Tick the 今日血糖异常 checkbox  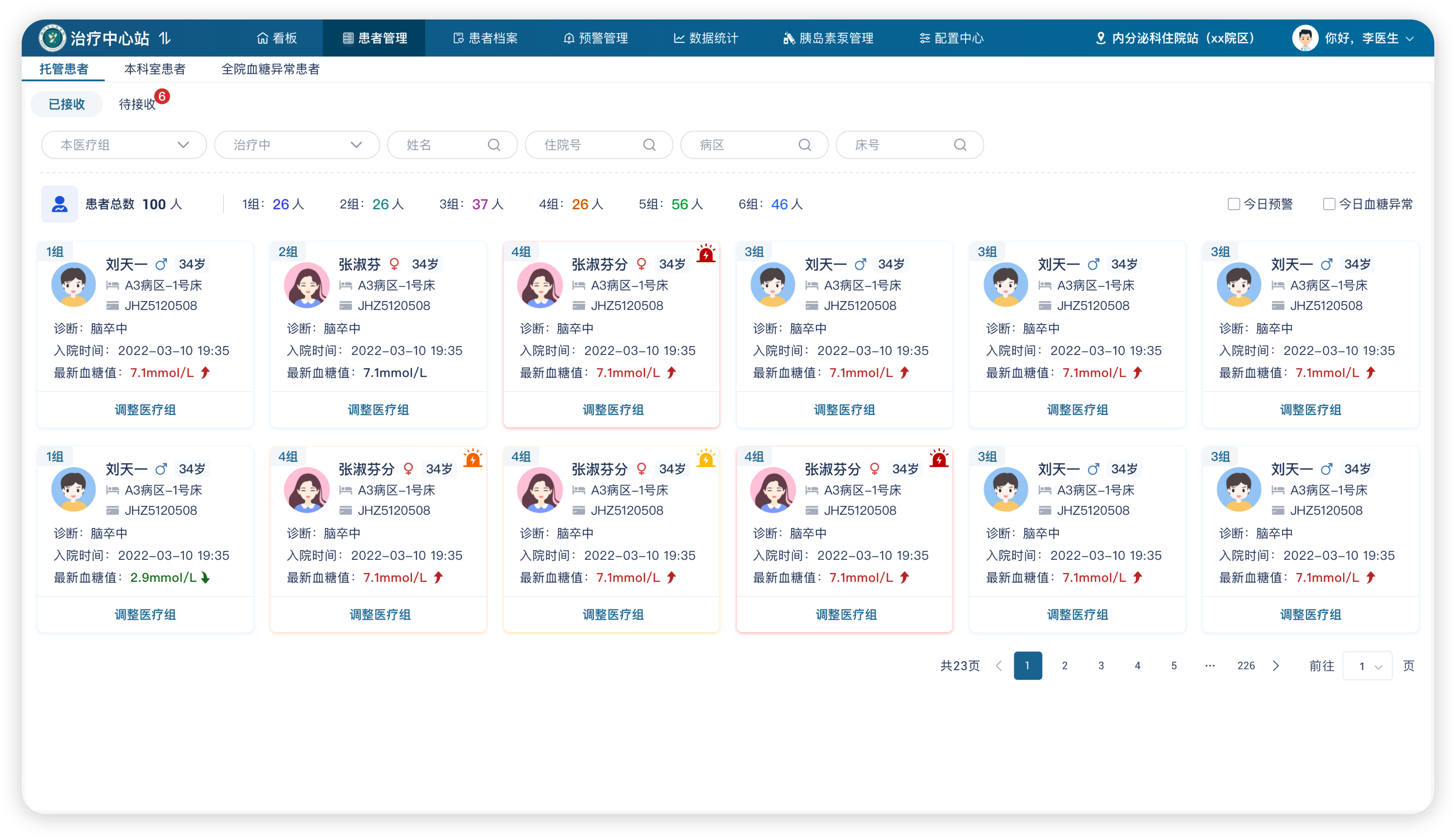[1329, 204]
